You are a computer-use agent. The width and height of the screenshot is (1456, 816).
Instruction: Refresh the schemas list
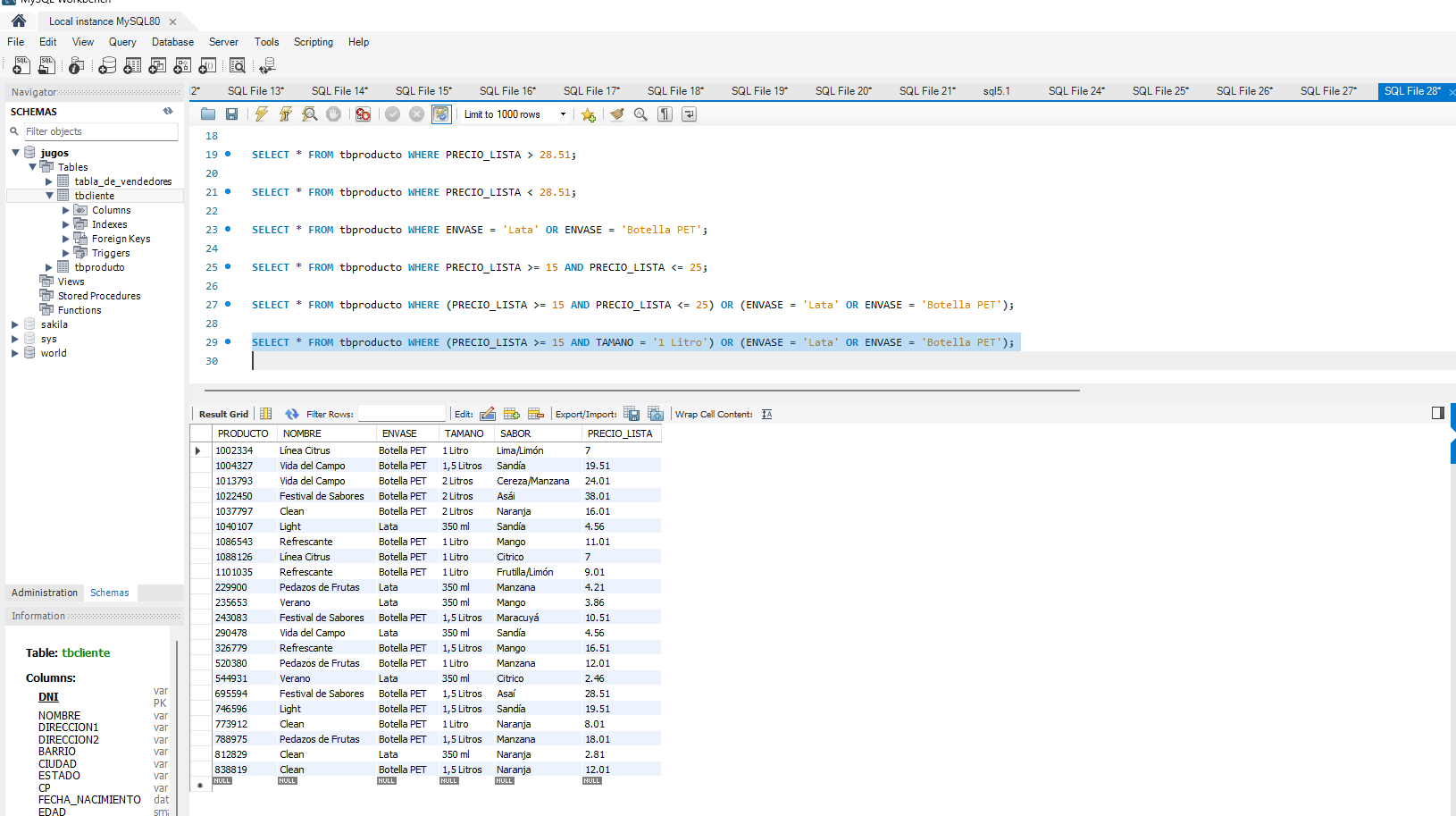tap(168, 112)
